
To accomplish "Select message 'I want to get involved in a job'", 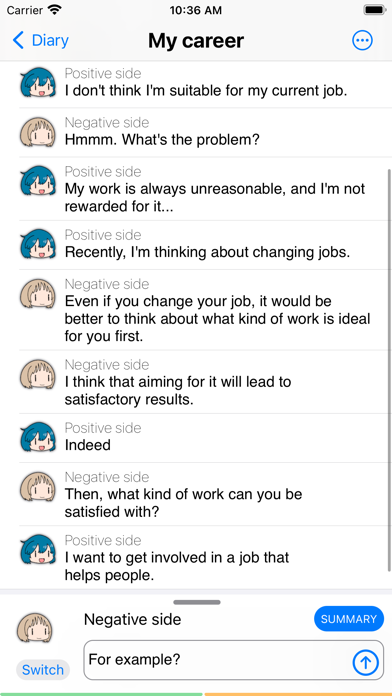I will coord(205,558).
